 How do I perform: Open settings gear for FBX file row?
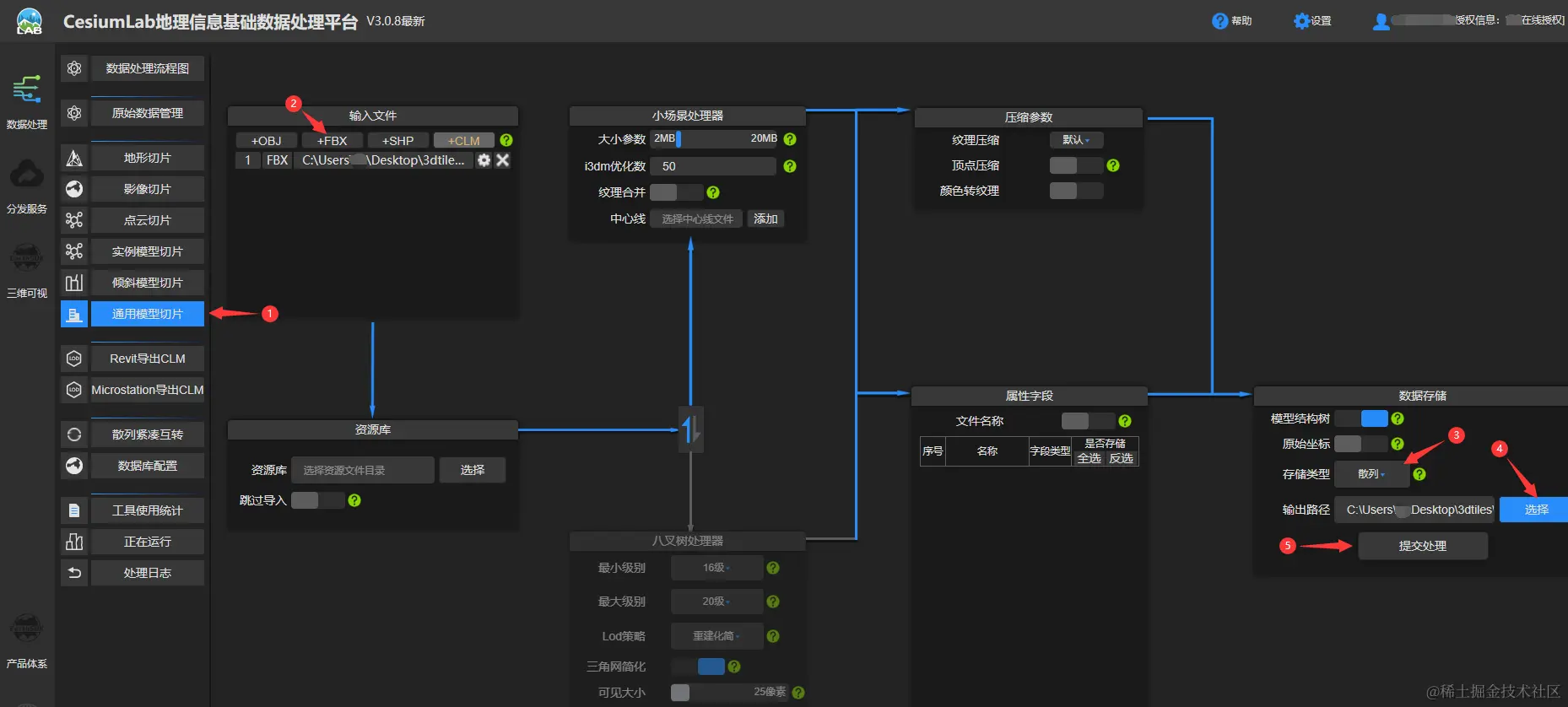[484, 159]
